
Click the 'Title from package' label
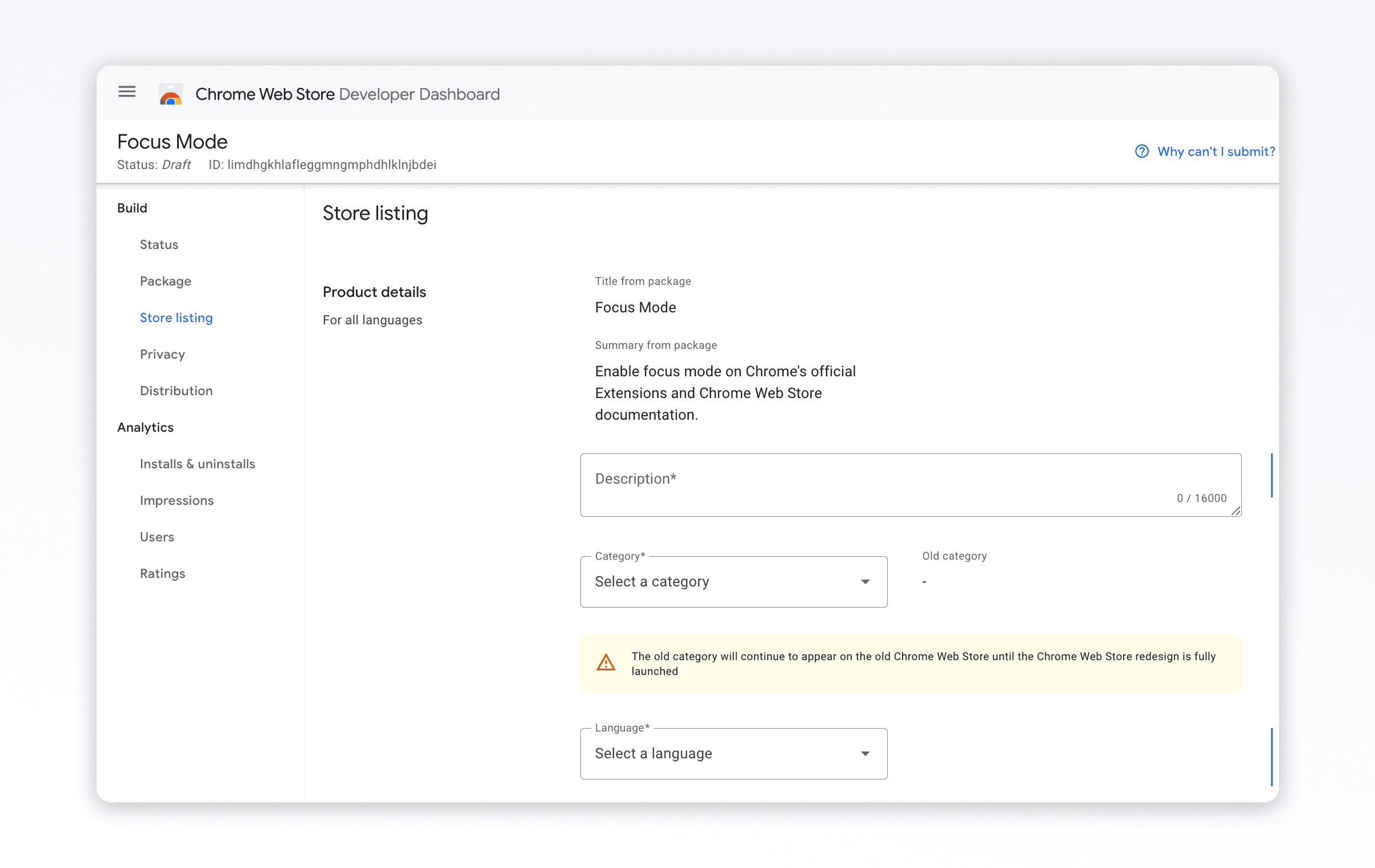(643, 281)
